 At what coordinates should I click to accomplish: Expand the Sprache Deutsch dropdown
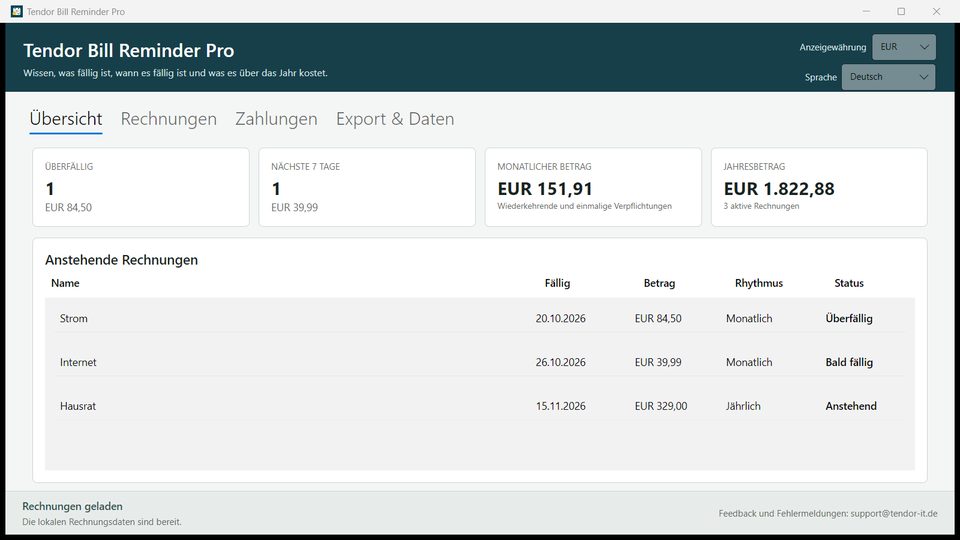pos(888,77)
